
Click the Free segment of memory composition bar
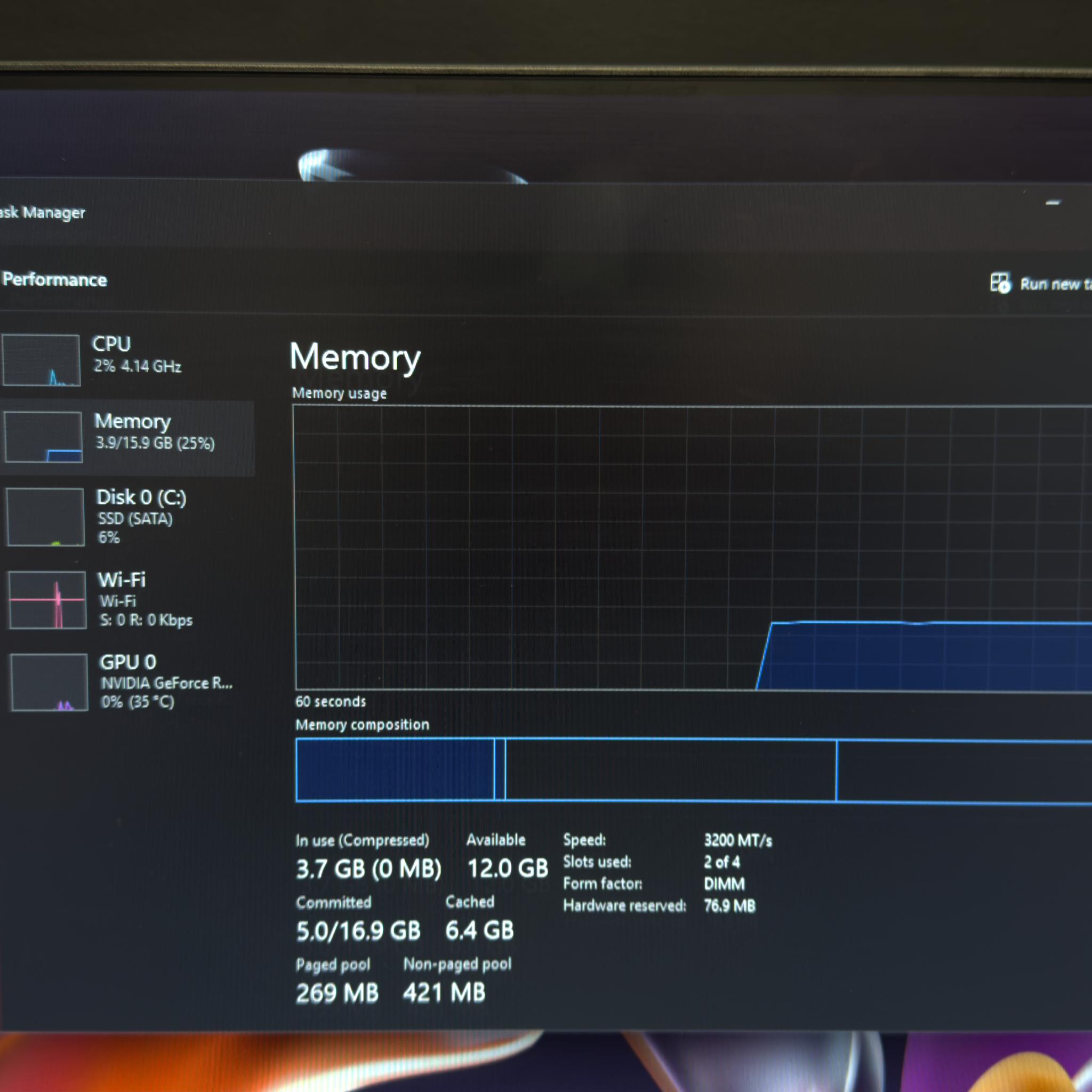click(x=964, y=771)
